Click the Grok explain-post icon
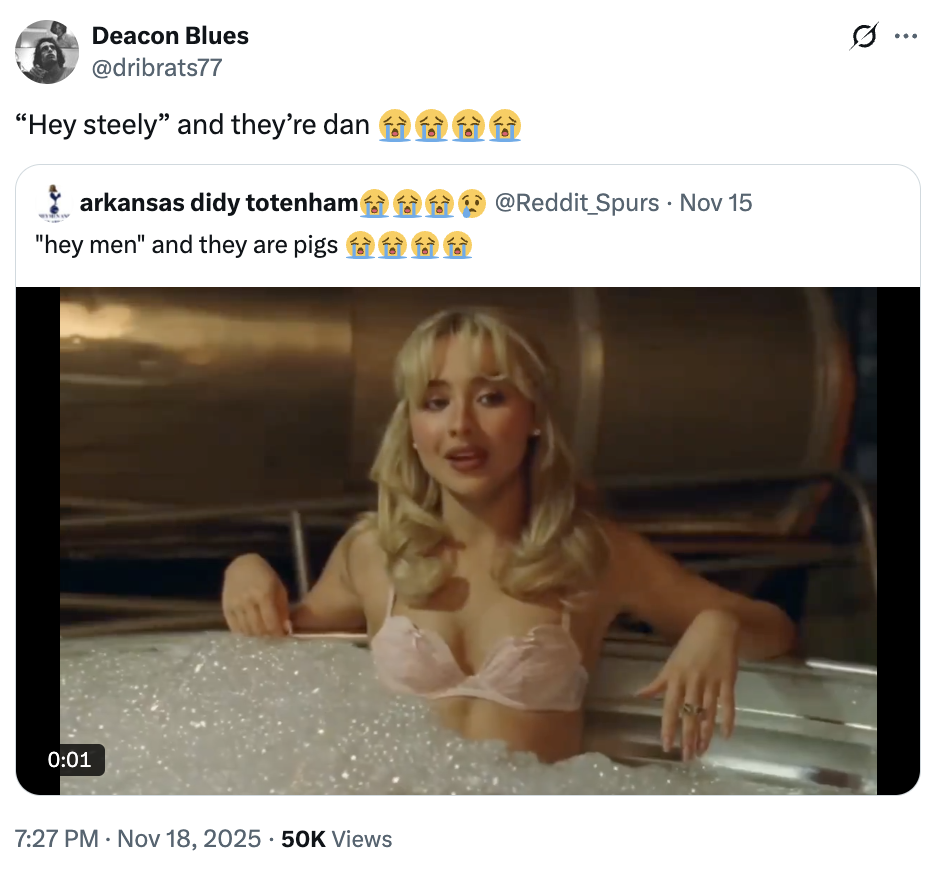 coord(860,37)
